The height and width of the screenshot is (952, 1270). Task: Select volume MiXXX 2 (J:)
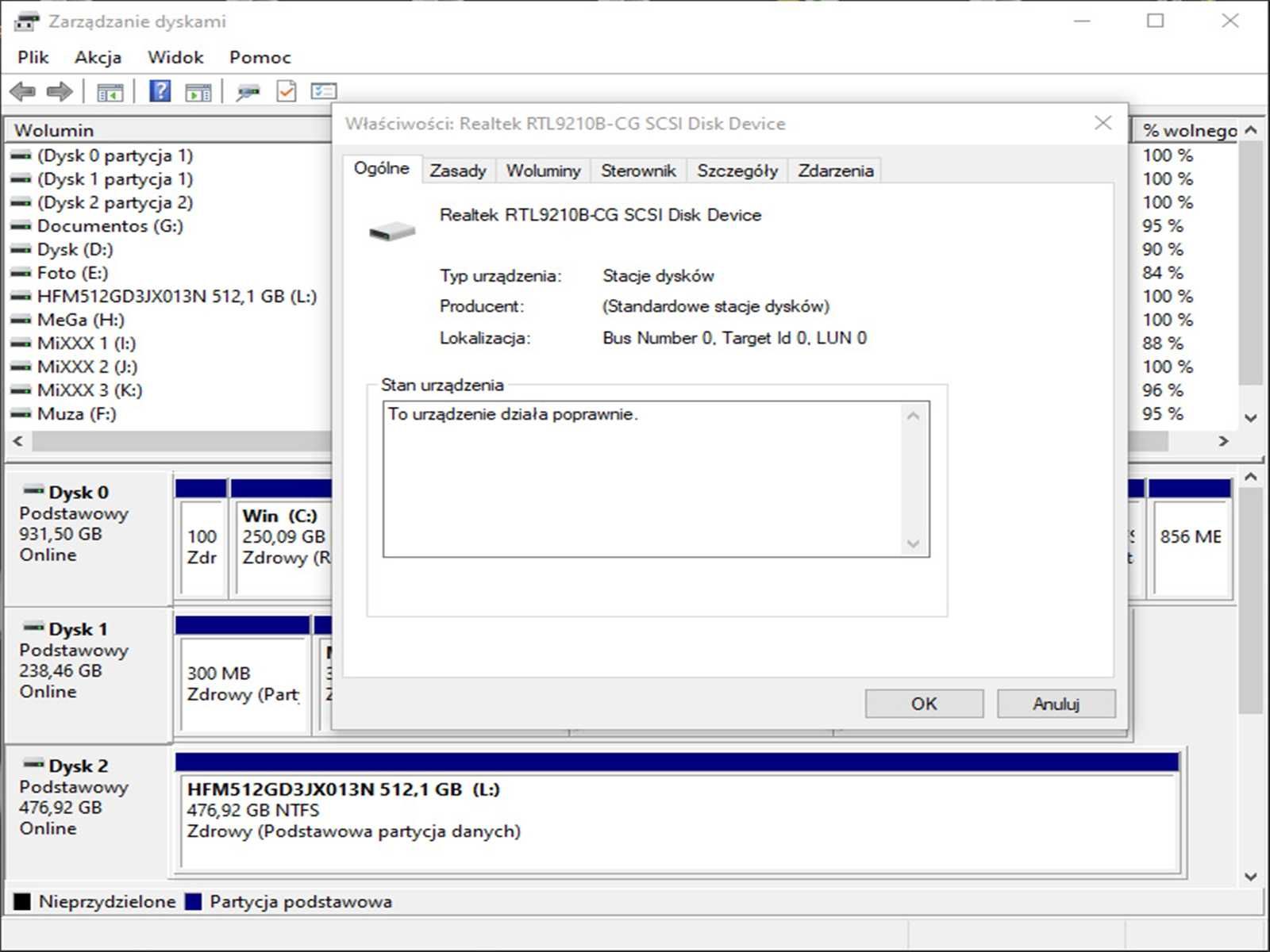point(87,367)
